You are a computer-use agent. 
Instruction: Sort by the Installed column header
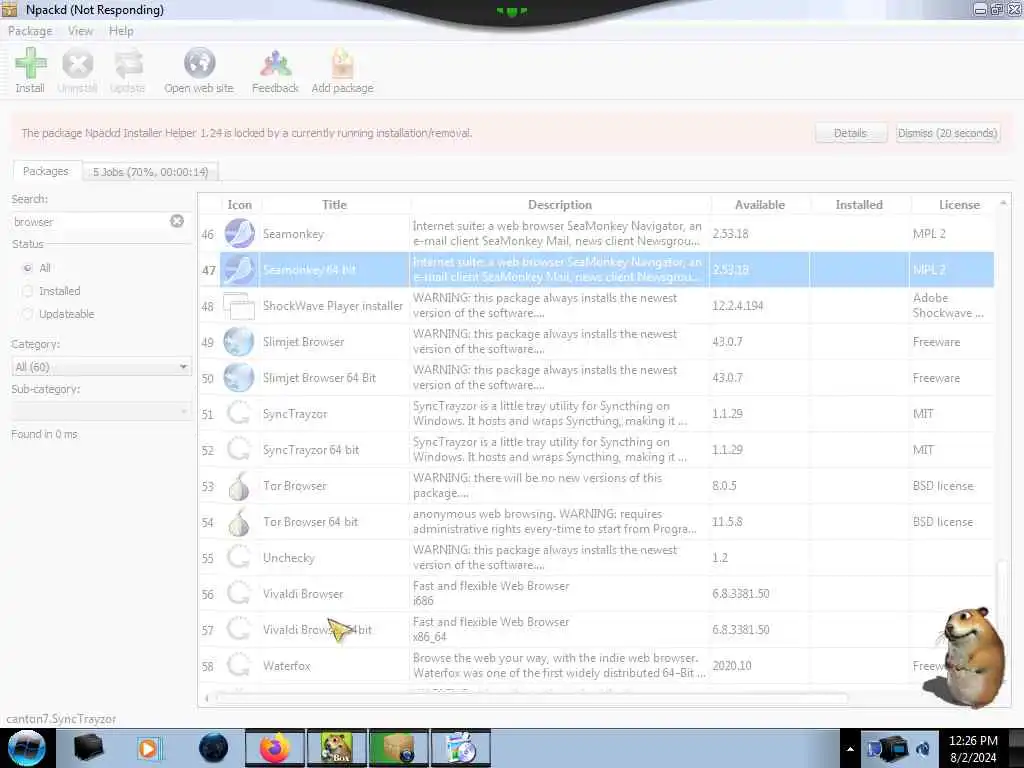pyautogui.click(x=859, y=204)
